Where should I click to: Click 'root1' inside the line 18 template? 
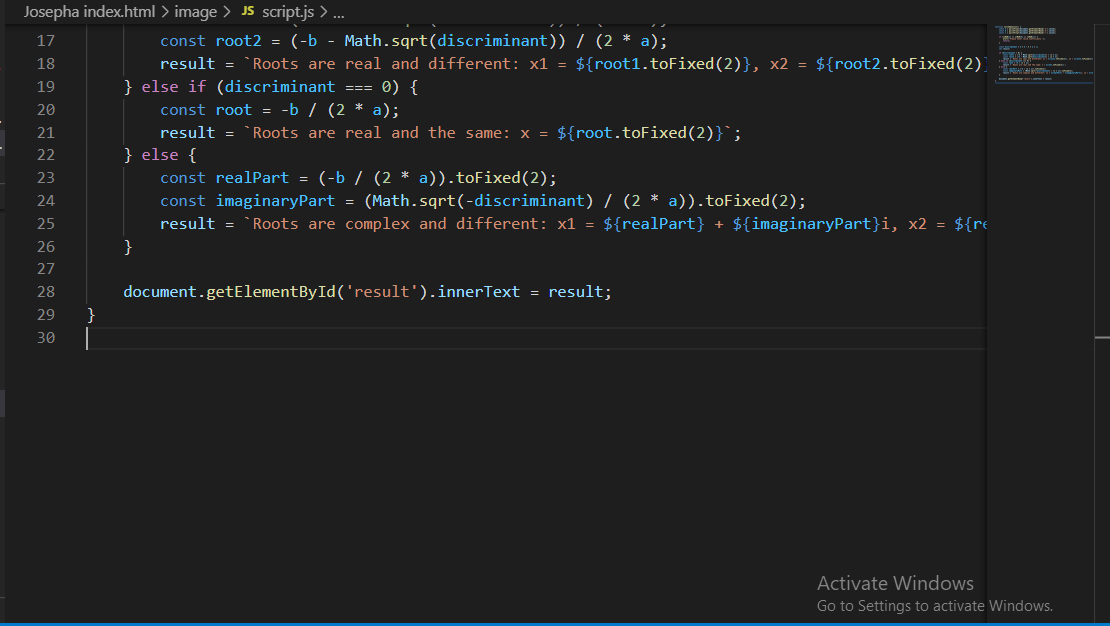point(617,64)
